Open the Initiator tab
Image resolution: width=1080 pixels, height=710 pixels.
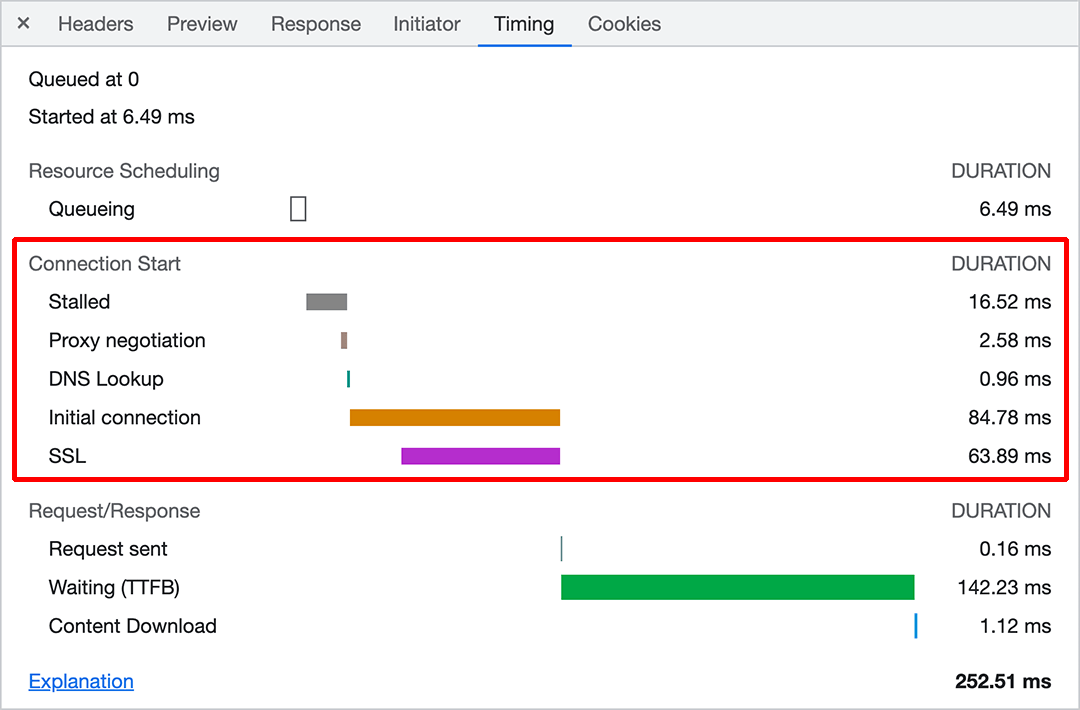click(427, 24)
